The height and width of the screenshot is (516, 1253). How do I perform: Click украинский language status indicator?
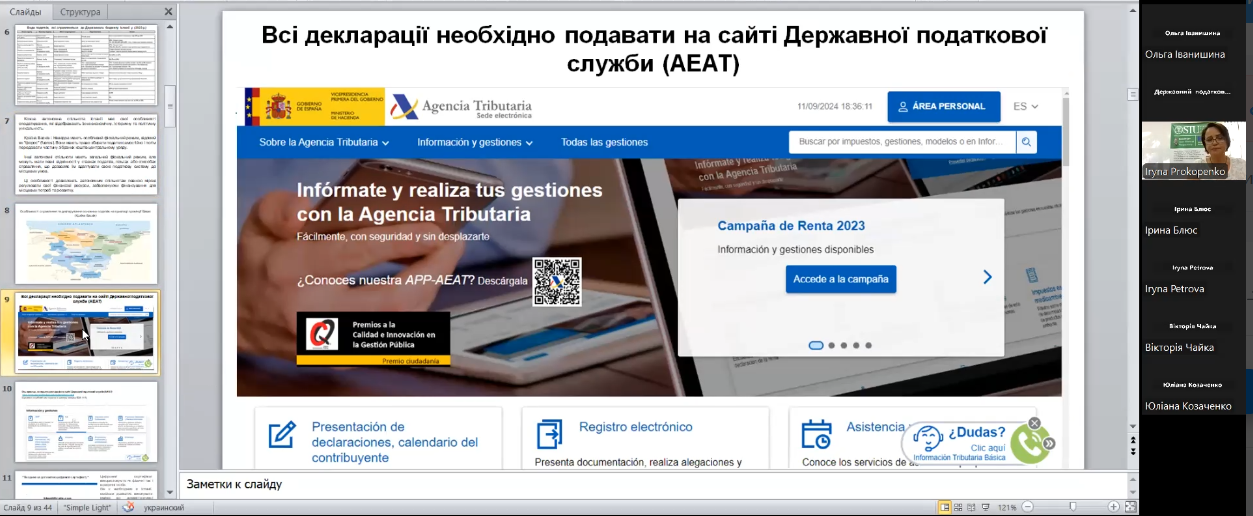click(164, 508)
